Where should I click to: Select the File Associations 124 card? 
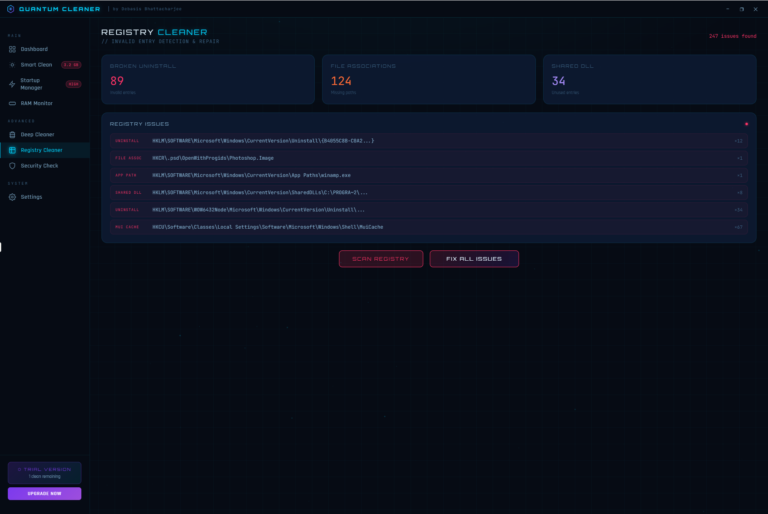429,79
